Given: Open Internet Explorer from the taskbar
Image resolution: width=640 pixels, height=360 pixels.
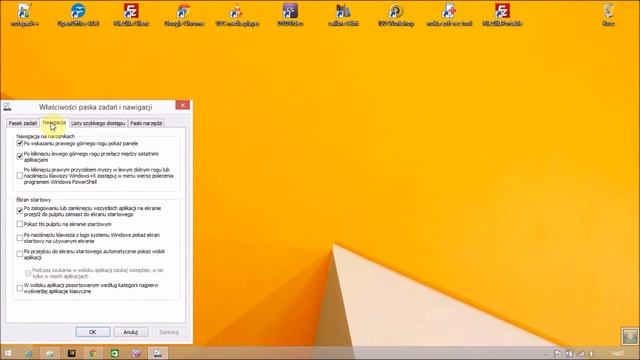Looking at the screenshot, I should [29, 353].
